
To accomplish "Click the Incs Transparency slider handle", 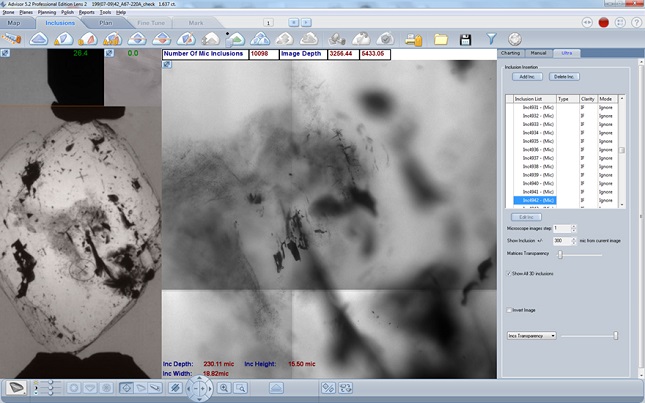I will pyautogui.click(x=615, y=336).
